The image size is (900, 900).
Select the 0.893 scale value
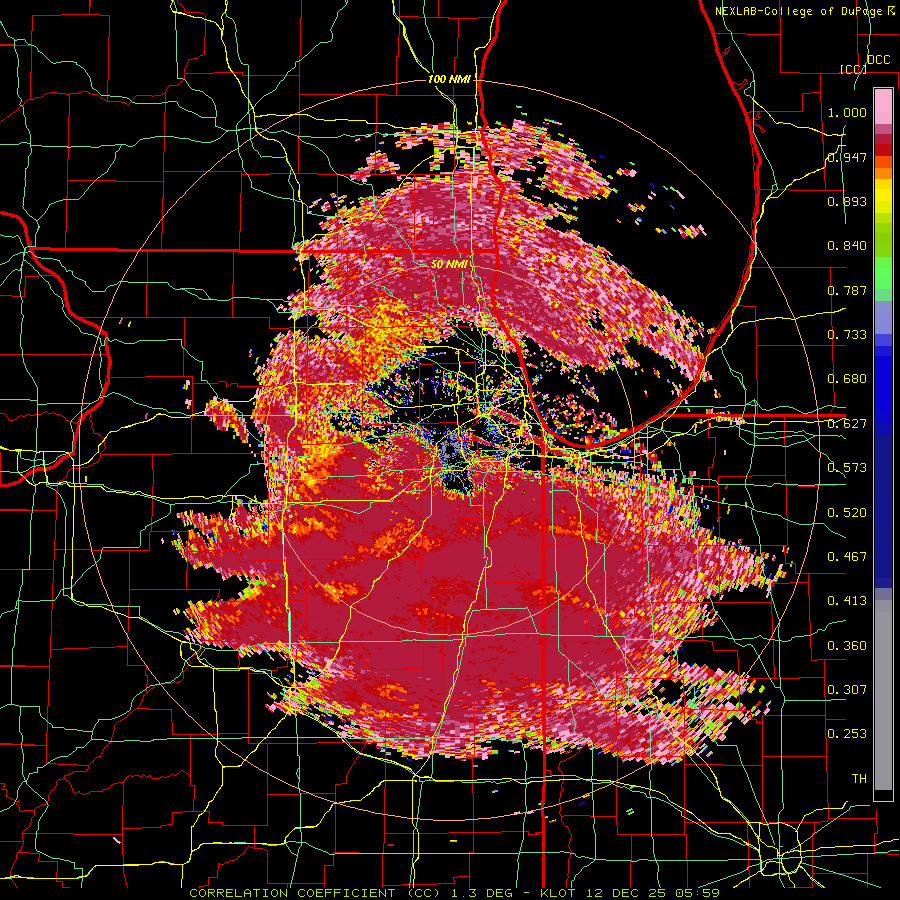(x=847, y=201)
